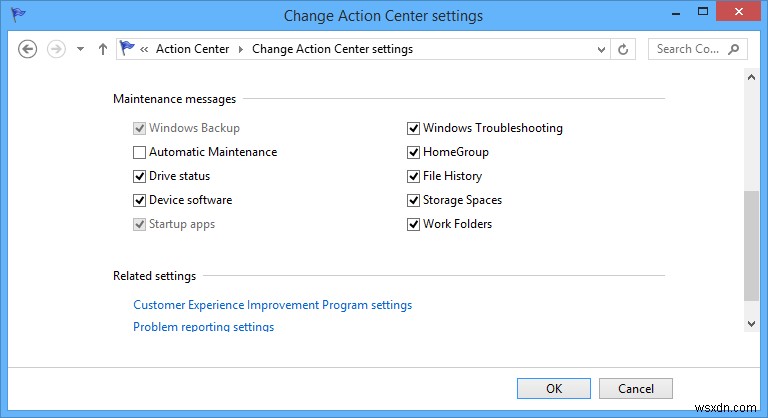The width and height of the screenshot is (768, 418).
Task: Open Customer Experience Improvement Program settings
Action: point(272,305)
